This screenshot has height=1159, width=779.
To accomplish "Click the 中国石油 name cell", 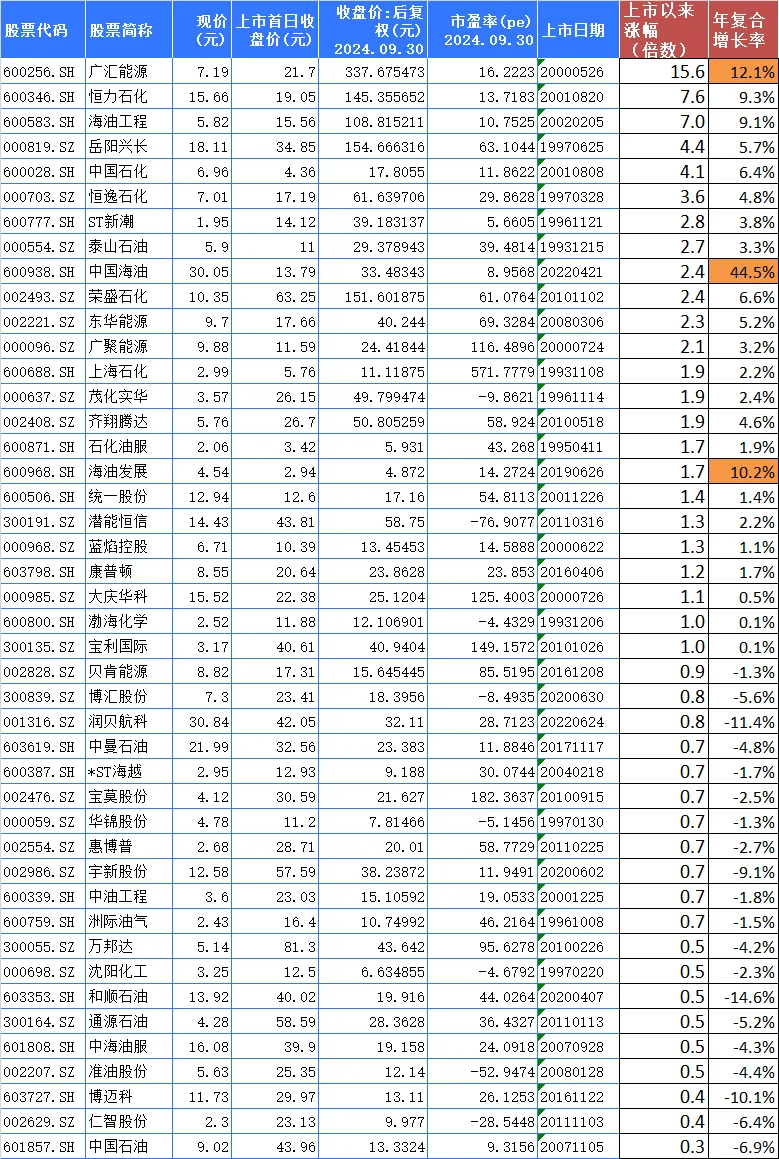I will pyautogui.click(x=129, y=1146).
